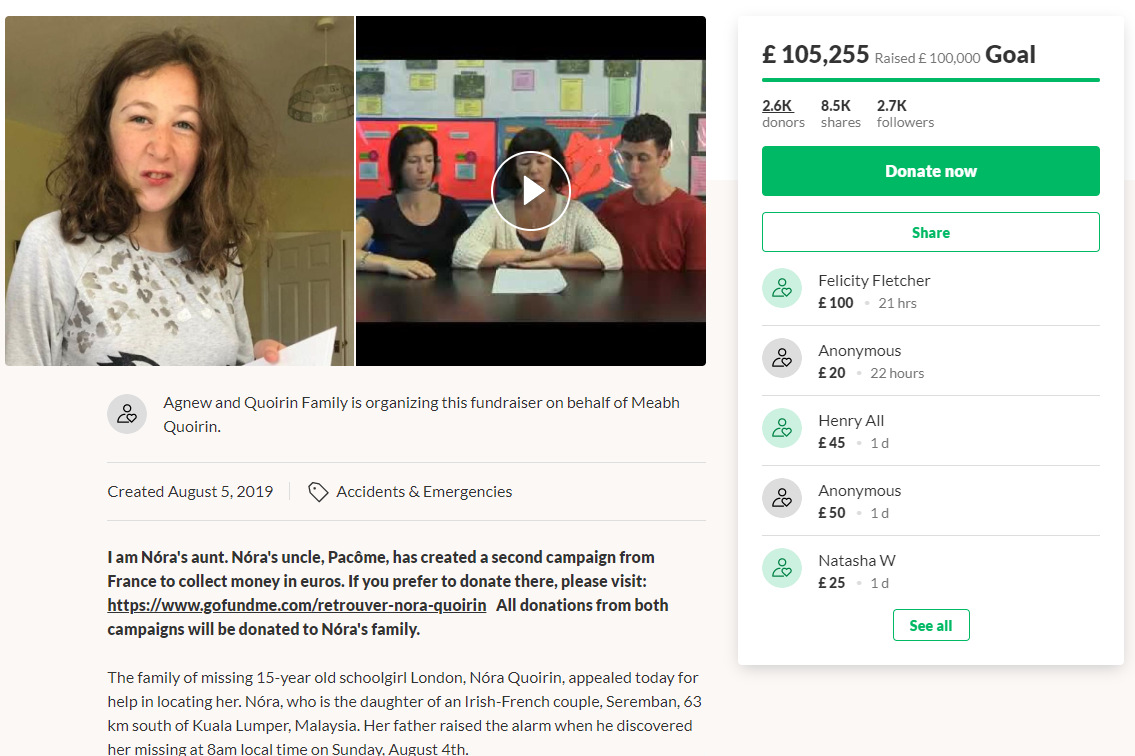Click the Felicity Fletcher donor name
Viewport: 1135px width, 756px height.
[x=874, y=280]
